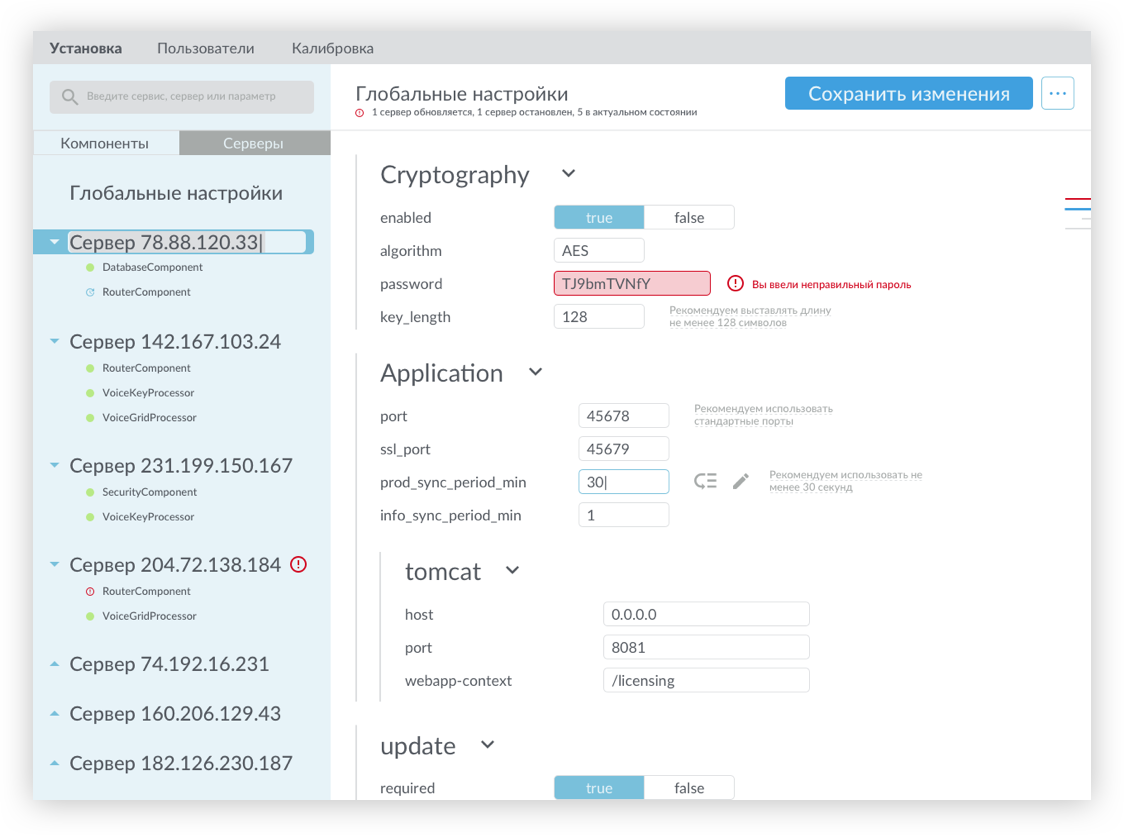
Task: Collapse Сервер 78.88.120.33 tree arrow
Action: tap(54, 242)
